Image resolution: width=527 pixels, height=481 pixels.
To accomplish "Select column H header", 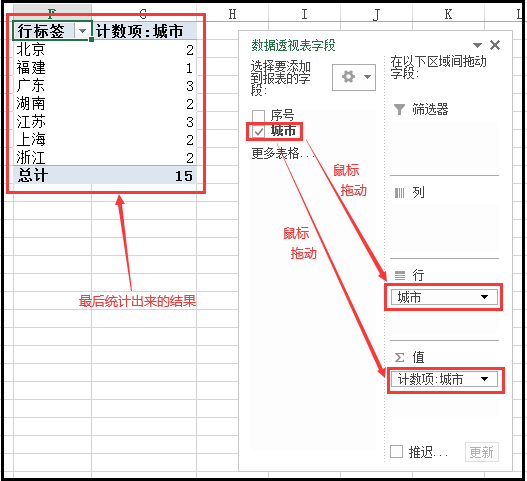I will [x=232, y=14].
